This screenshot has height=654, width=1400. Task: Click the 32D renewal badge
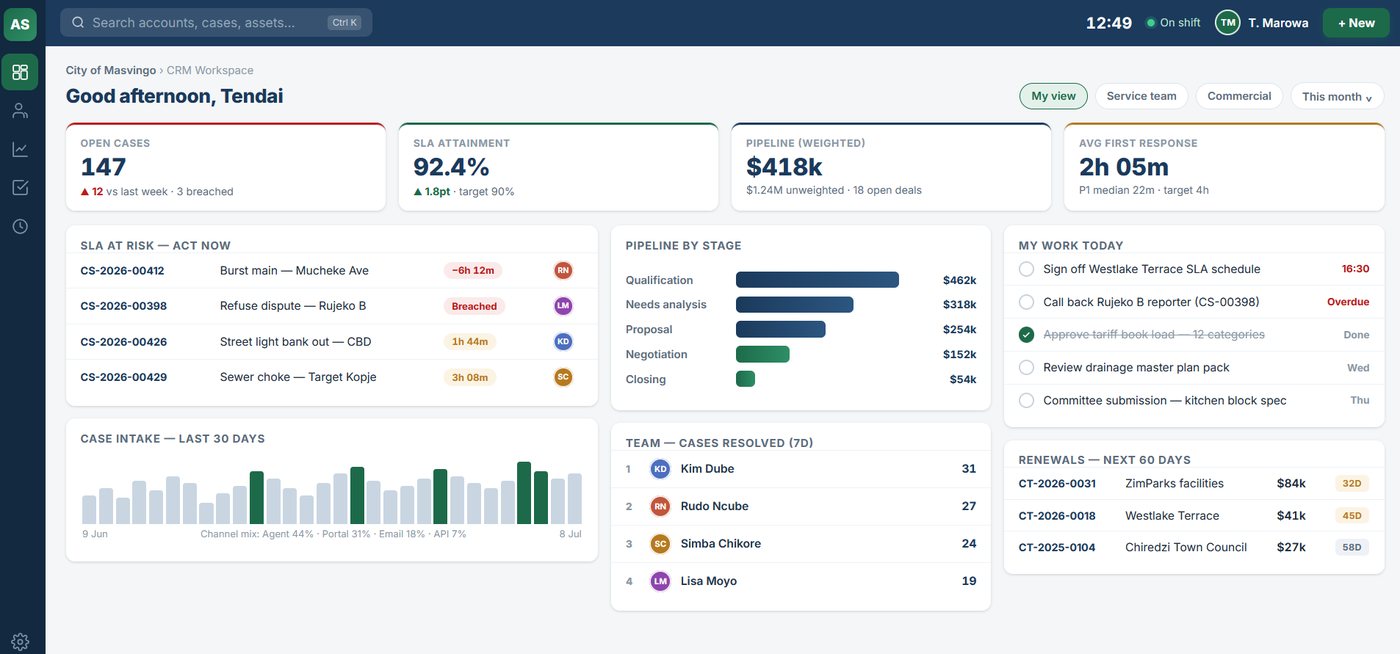(x=1352, y=483)
